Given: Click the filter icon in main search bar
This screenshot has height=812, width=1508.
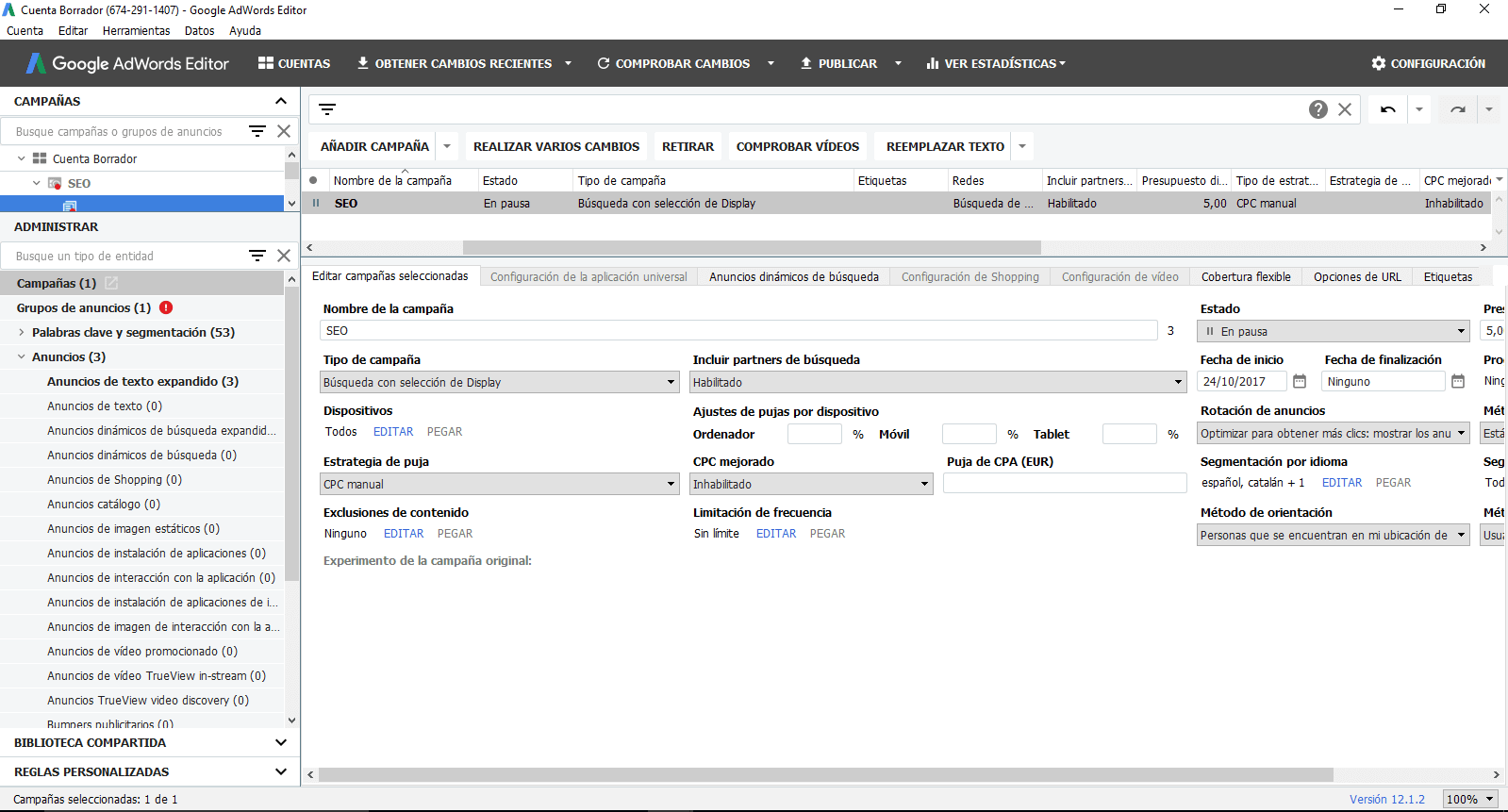Looking at the screenshot, I should click(x=327, y=109).
